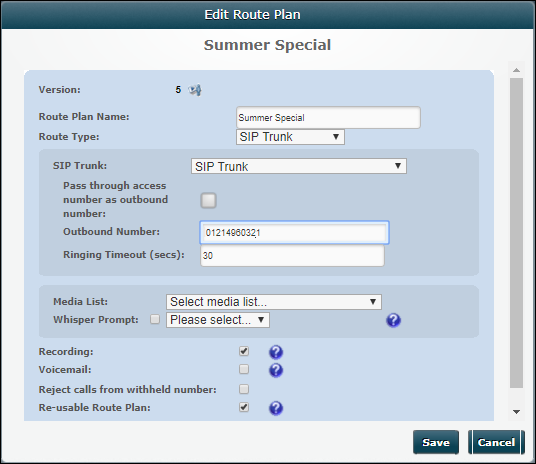
Task: Uncheck the Recording checkbox
Action: pyautogui.click(x=244, y=351)
